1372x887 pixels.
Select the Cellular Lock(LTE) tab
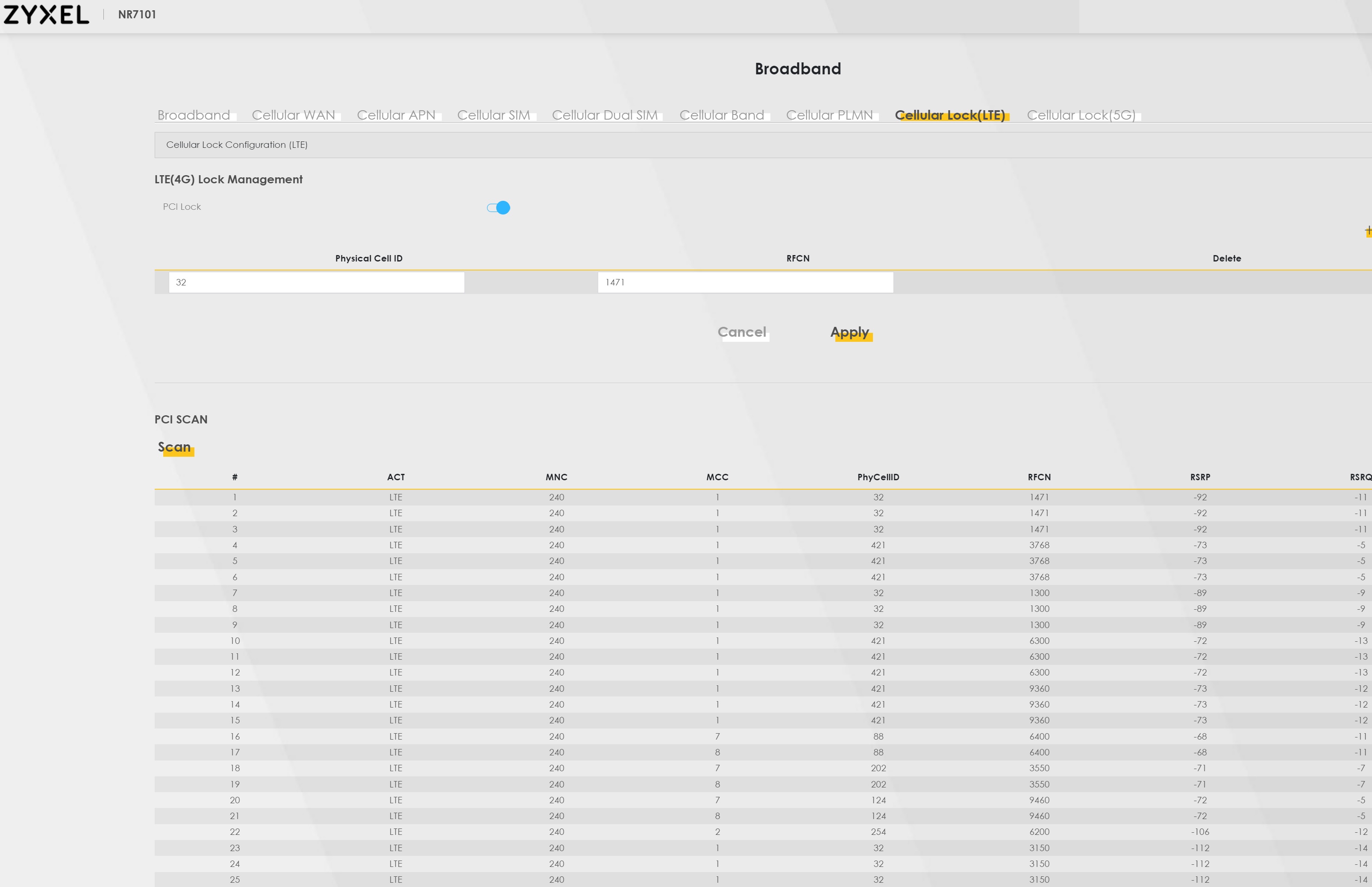coord(949,115)
